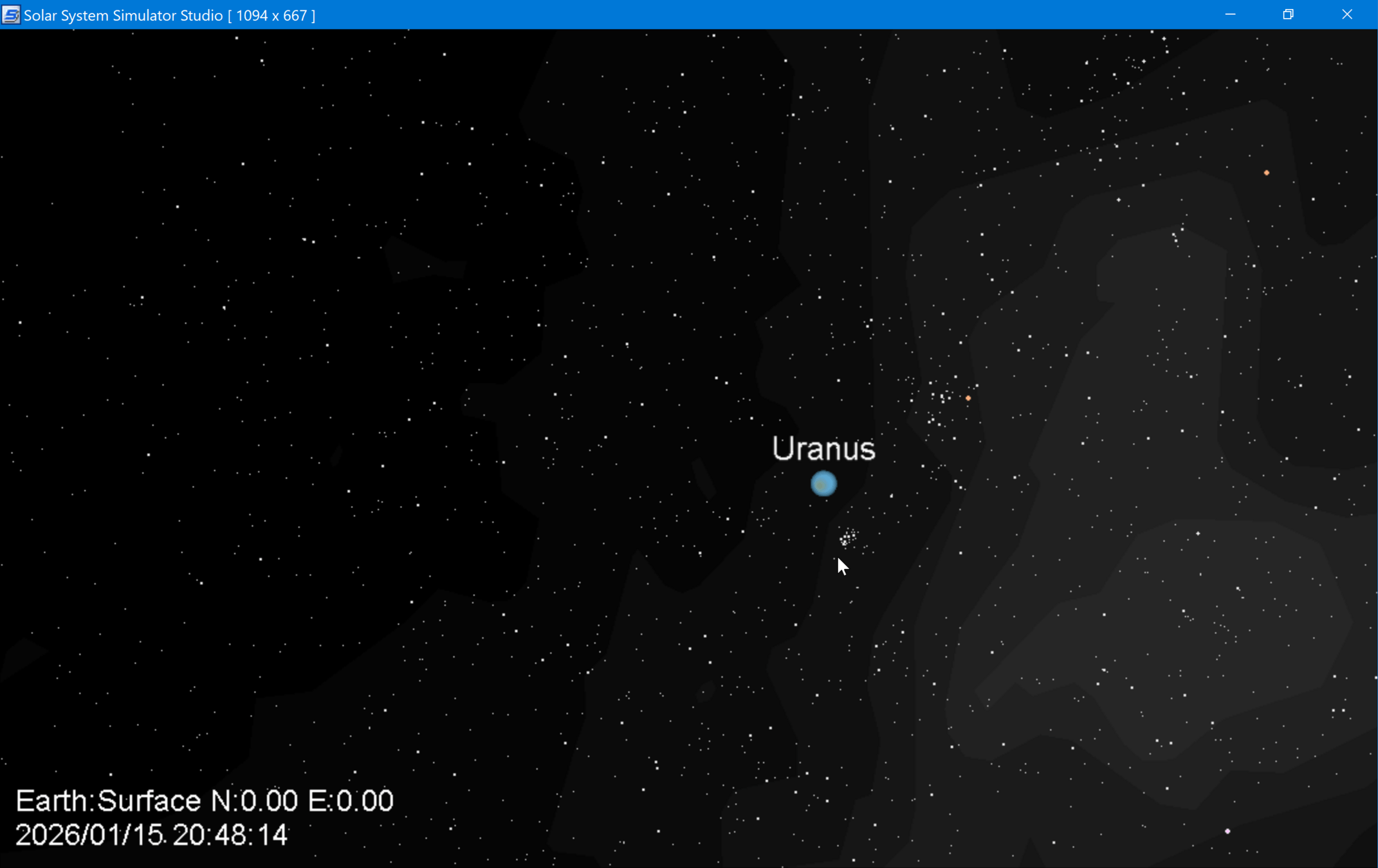Close the Solar System Simulator window
Image resolution: width=1378 pixels, height=868 pixels.
pos(1346,15)
